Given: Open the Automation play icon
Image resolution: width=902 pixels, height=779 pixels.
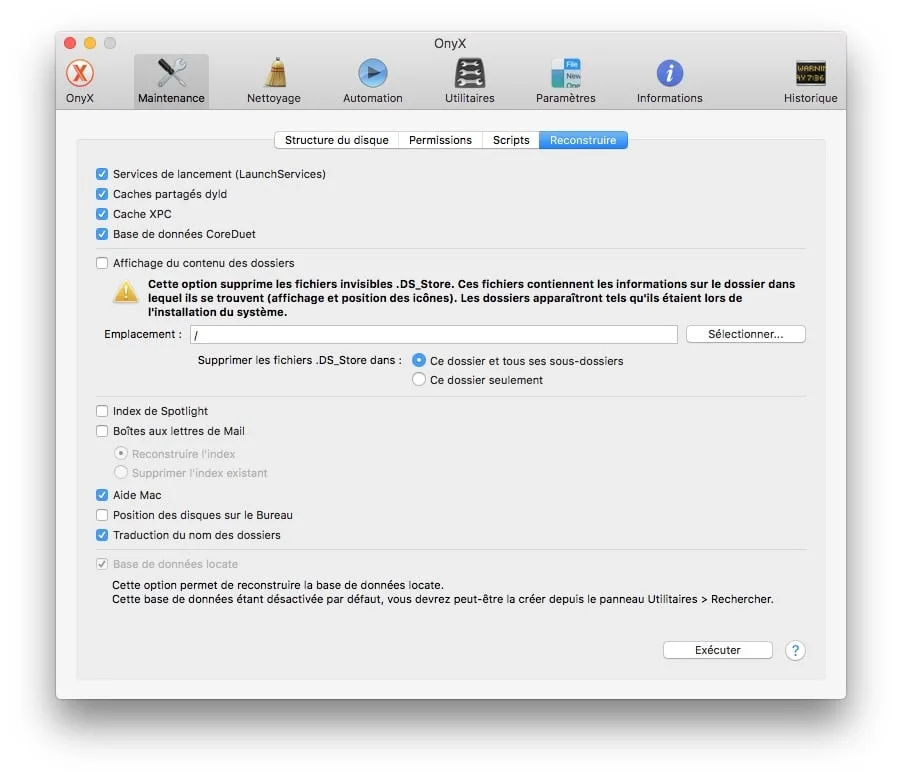Looking at the screenshot, I should click(373, 81).
